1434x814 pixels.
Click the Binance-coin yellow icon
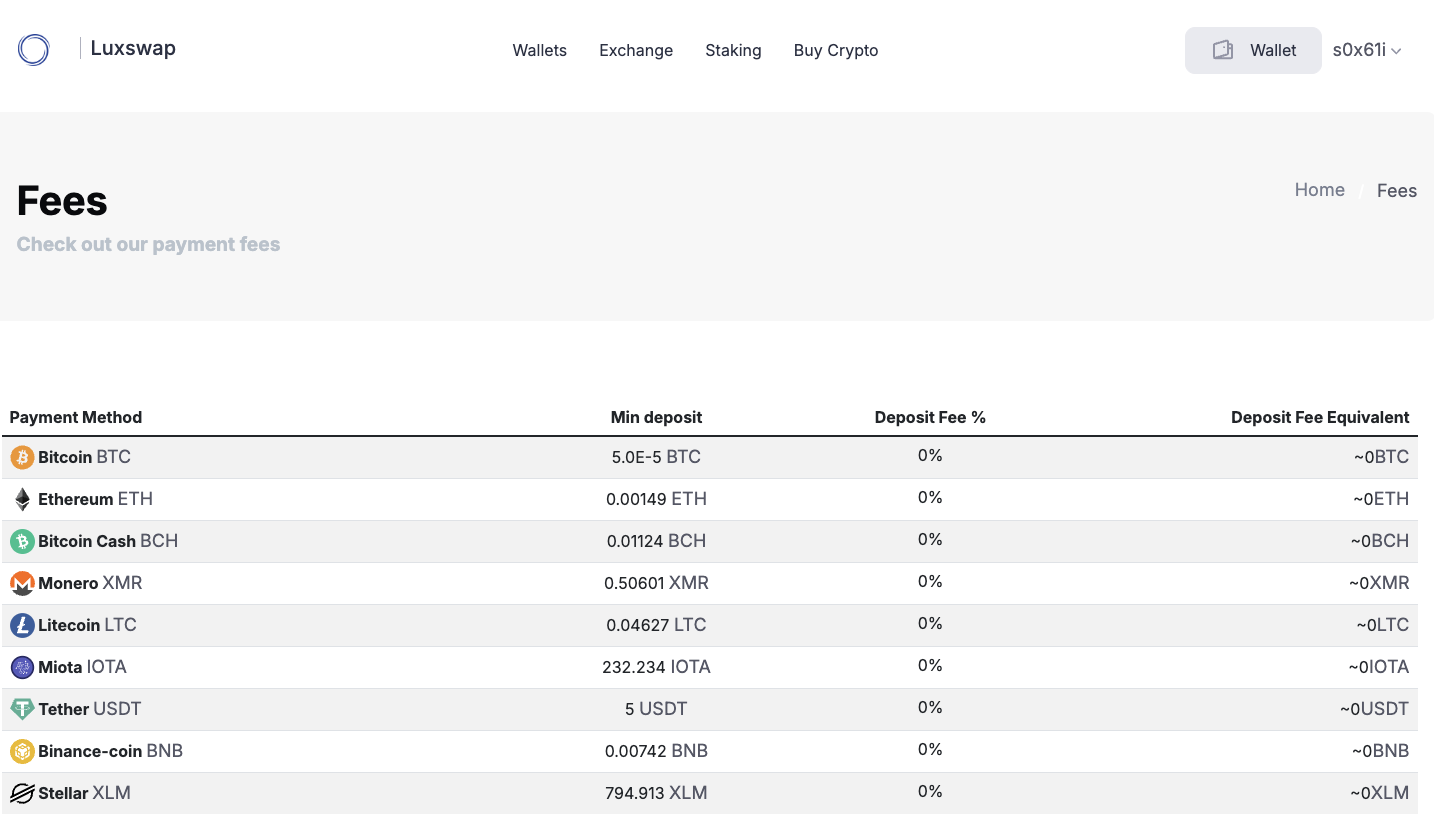(x=22, y=751)
